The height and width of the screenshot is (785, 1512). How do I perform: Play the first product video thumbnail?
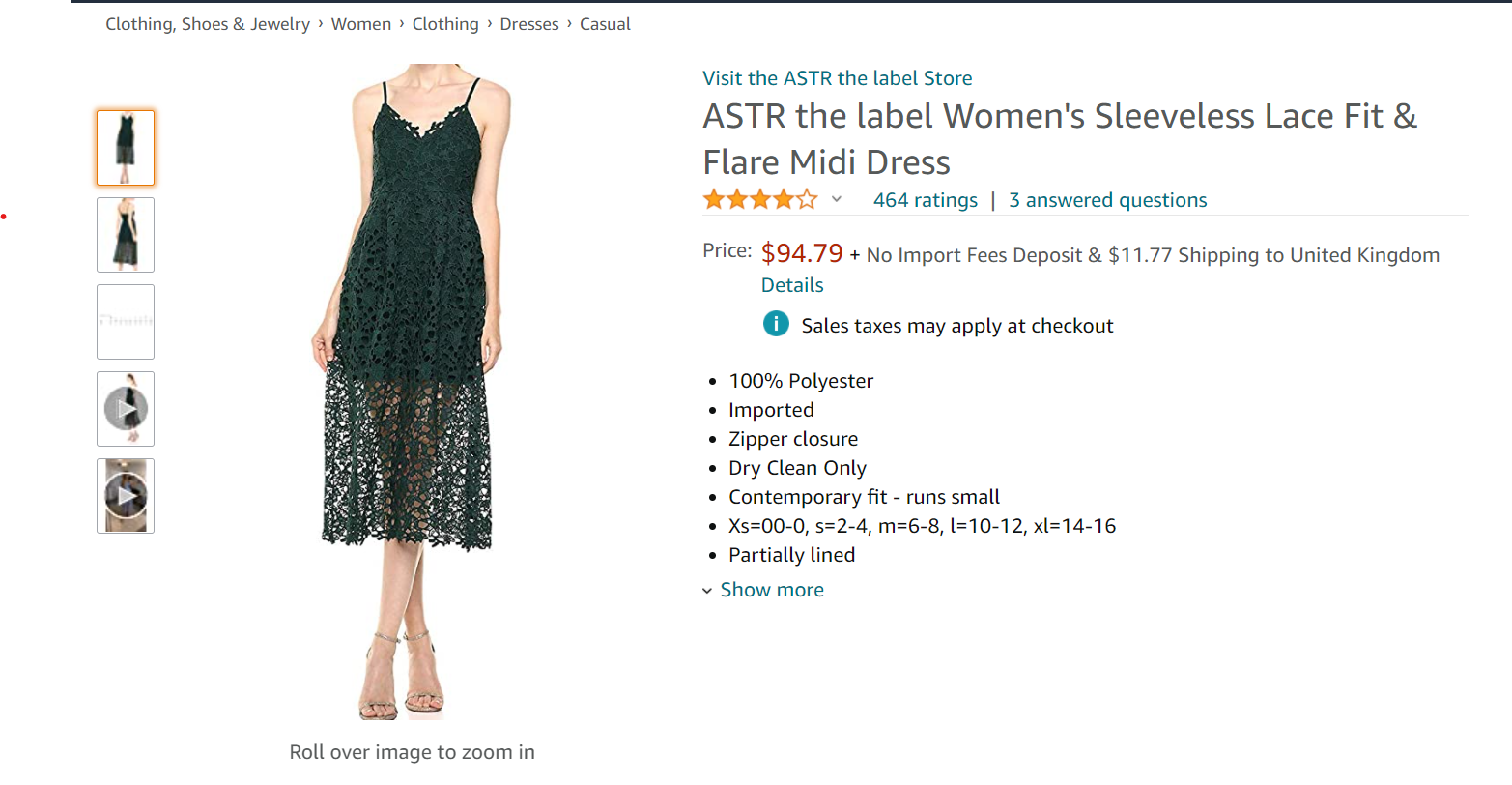click(x=126, y=409)
